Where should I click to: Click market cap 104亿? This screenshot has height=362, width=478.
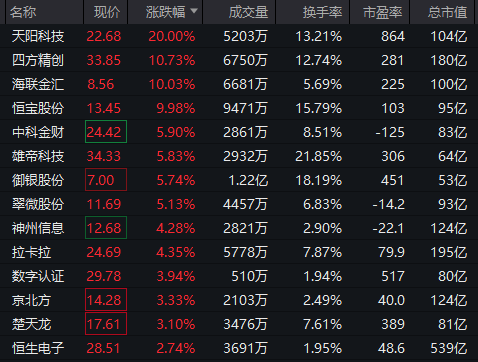point(449,36)
